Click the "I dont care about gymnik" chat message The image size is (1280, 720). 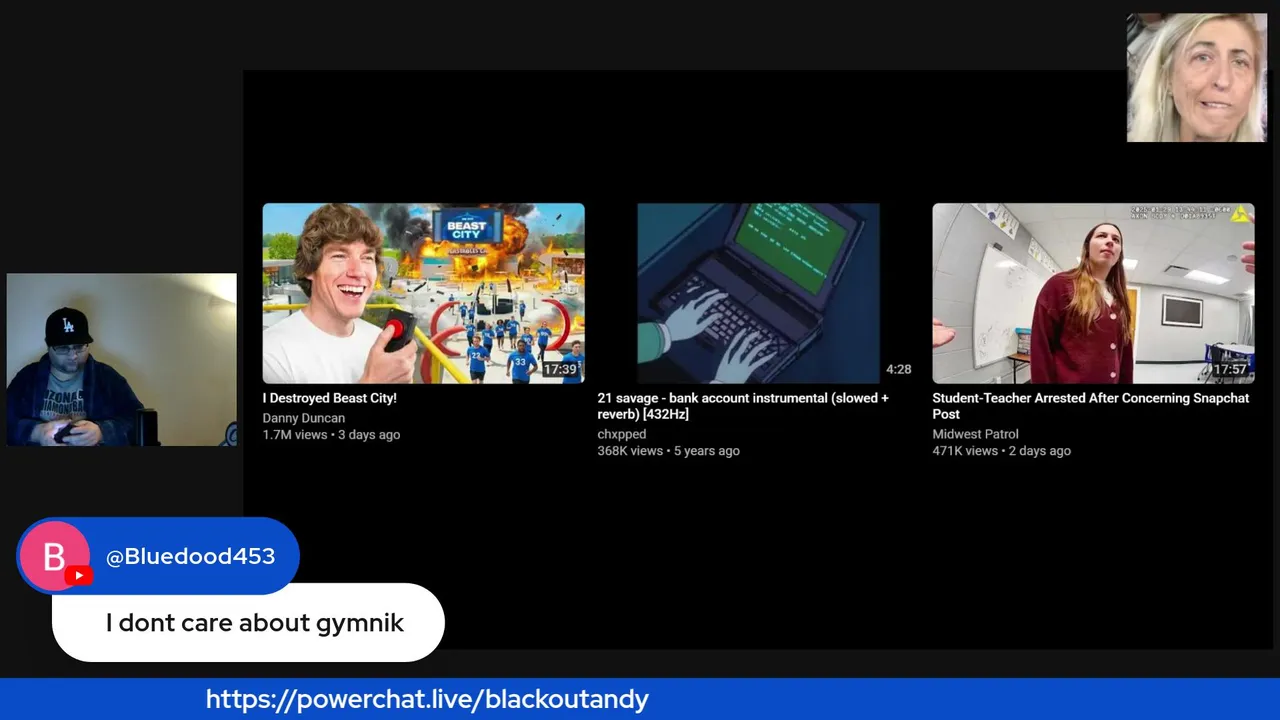point(255,623)
